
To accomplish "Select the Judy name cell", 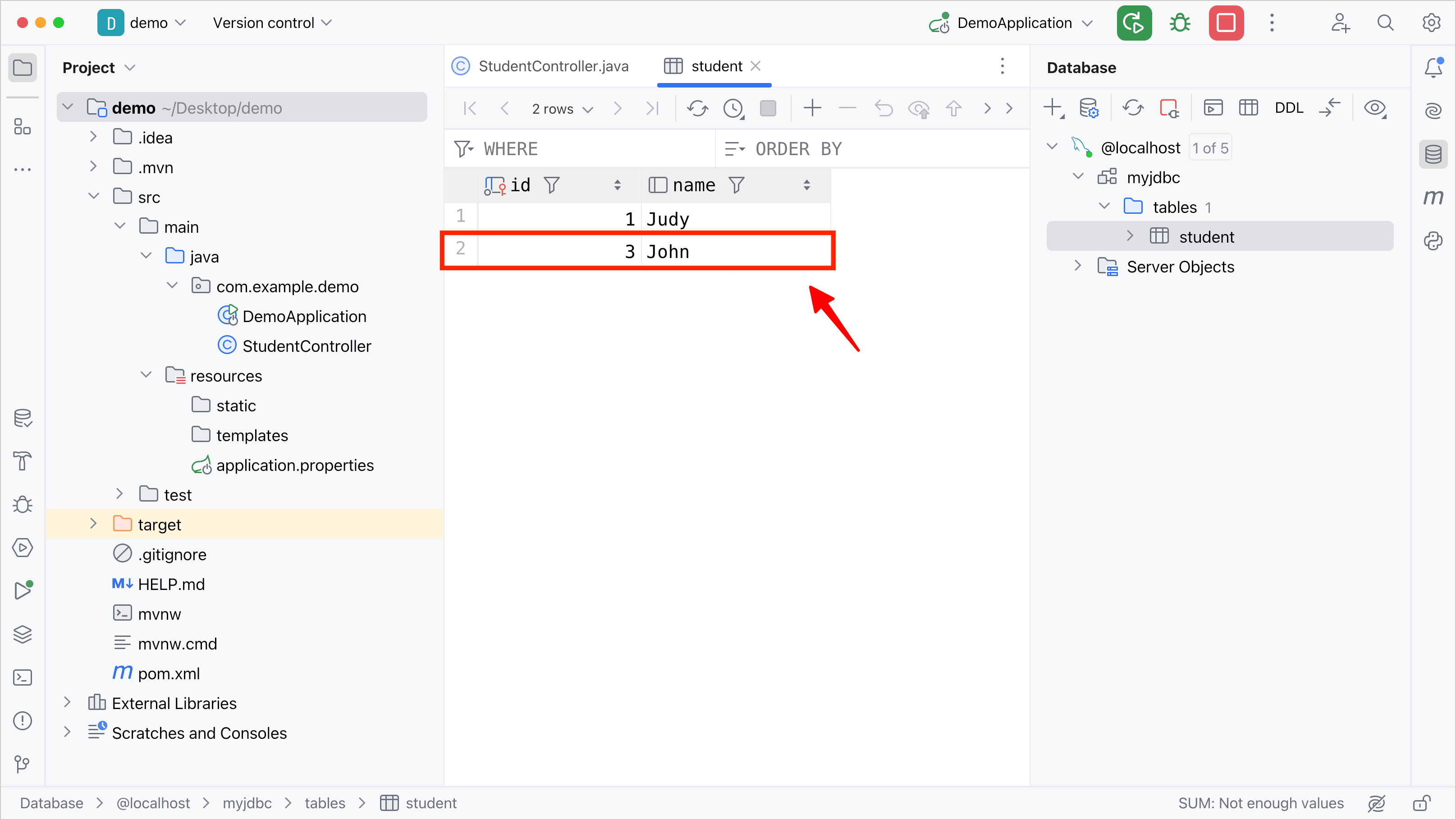I will 735,218.
